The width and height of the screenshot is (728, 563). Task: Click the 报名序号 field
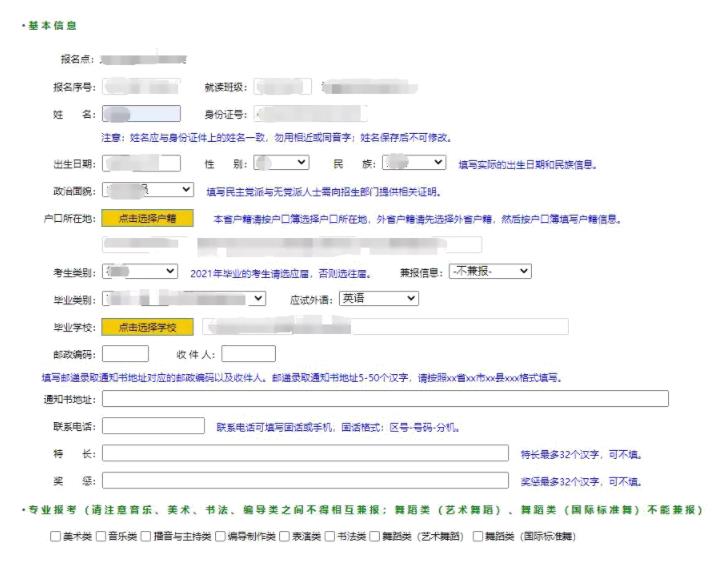point(142,87)
